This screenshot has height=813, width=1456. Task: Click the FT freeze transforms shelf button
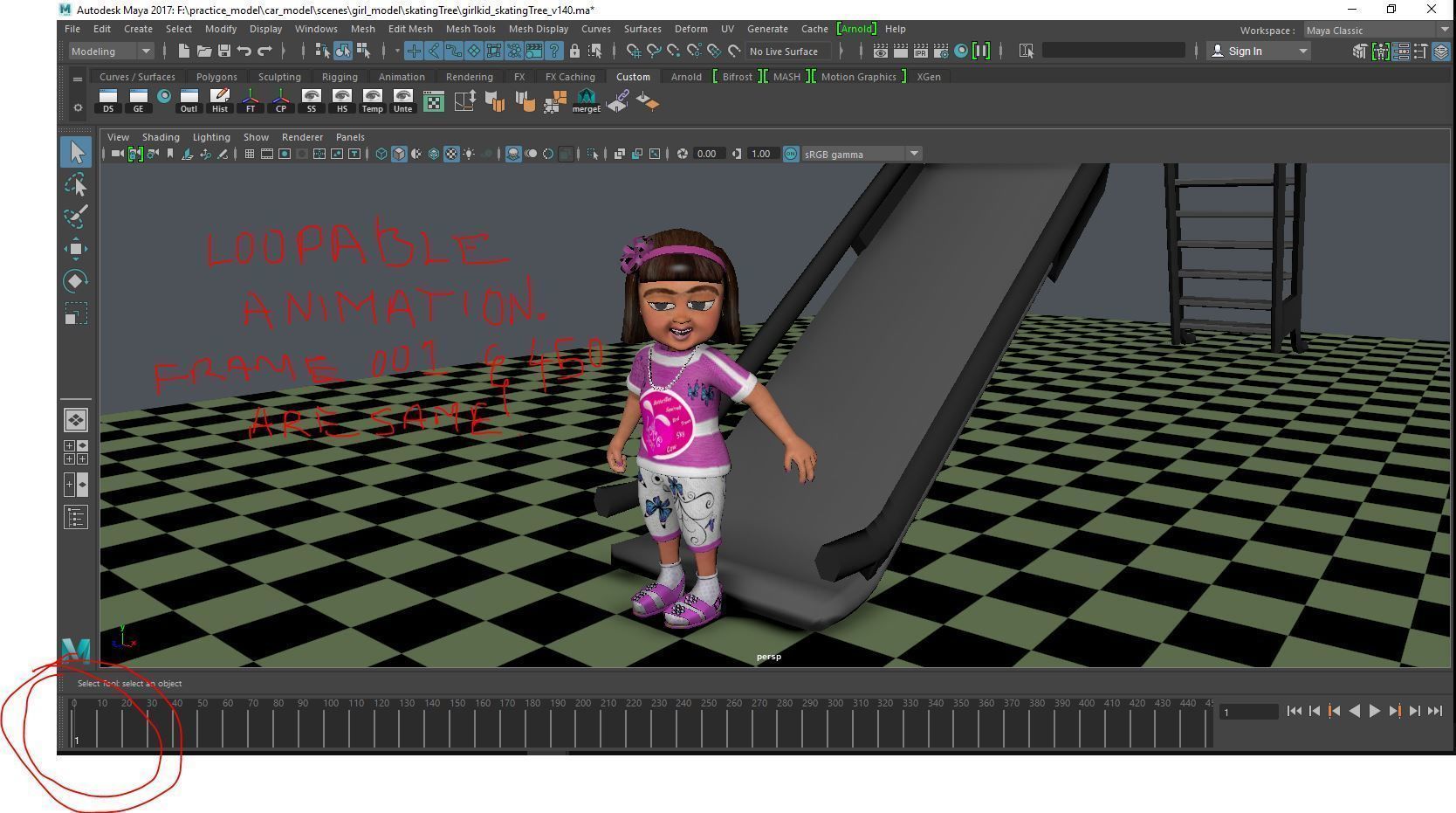point(251,101)
